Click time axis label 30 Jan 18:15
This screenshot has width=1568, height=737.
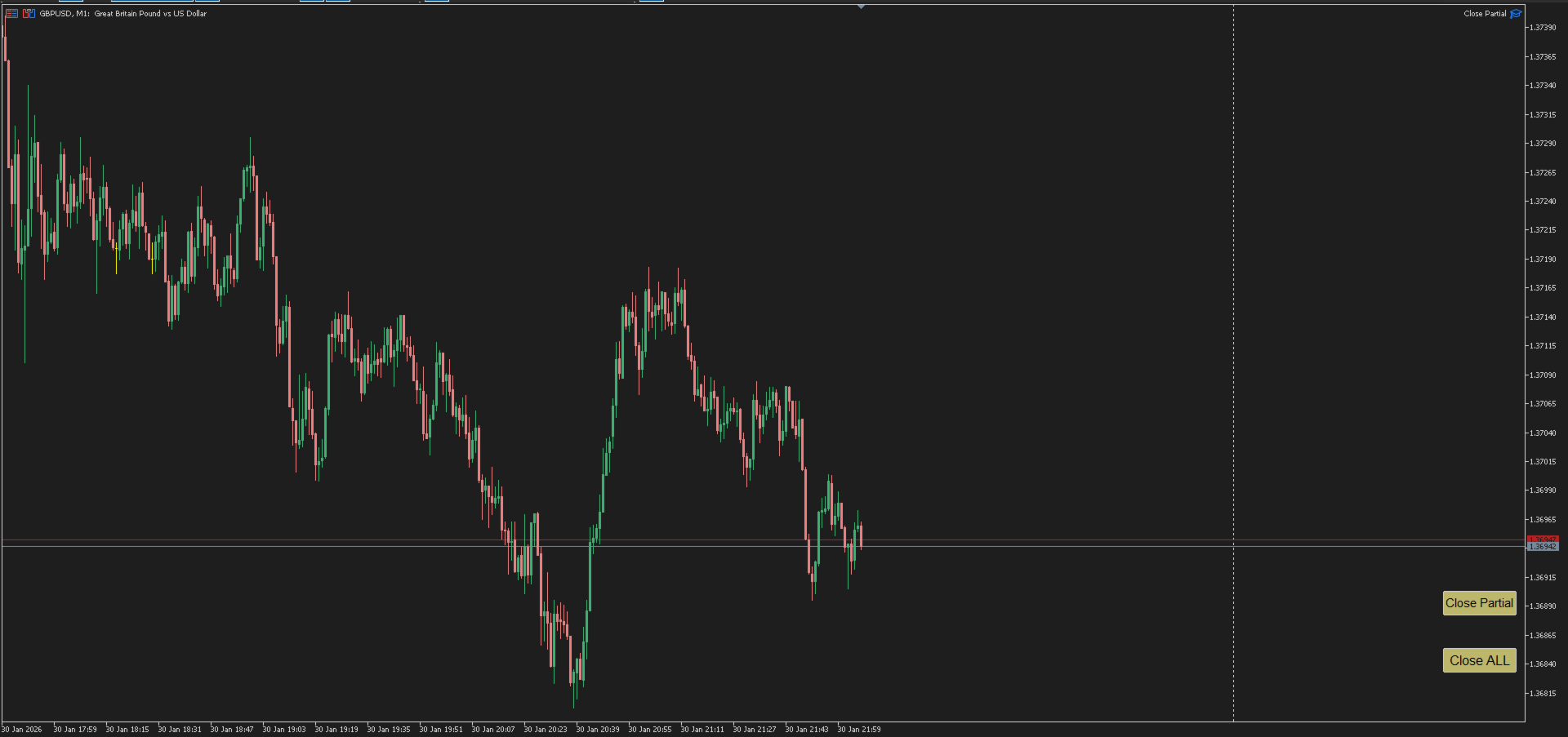click(127, 730)
